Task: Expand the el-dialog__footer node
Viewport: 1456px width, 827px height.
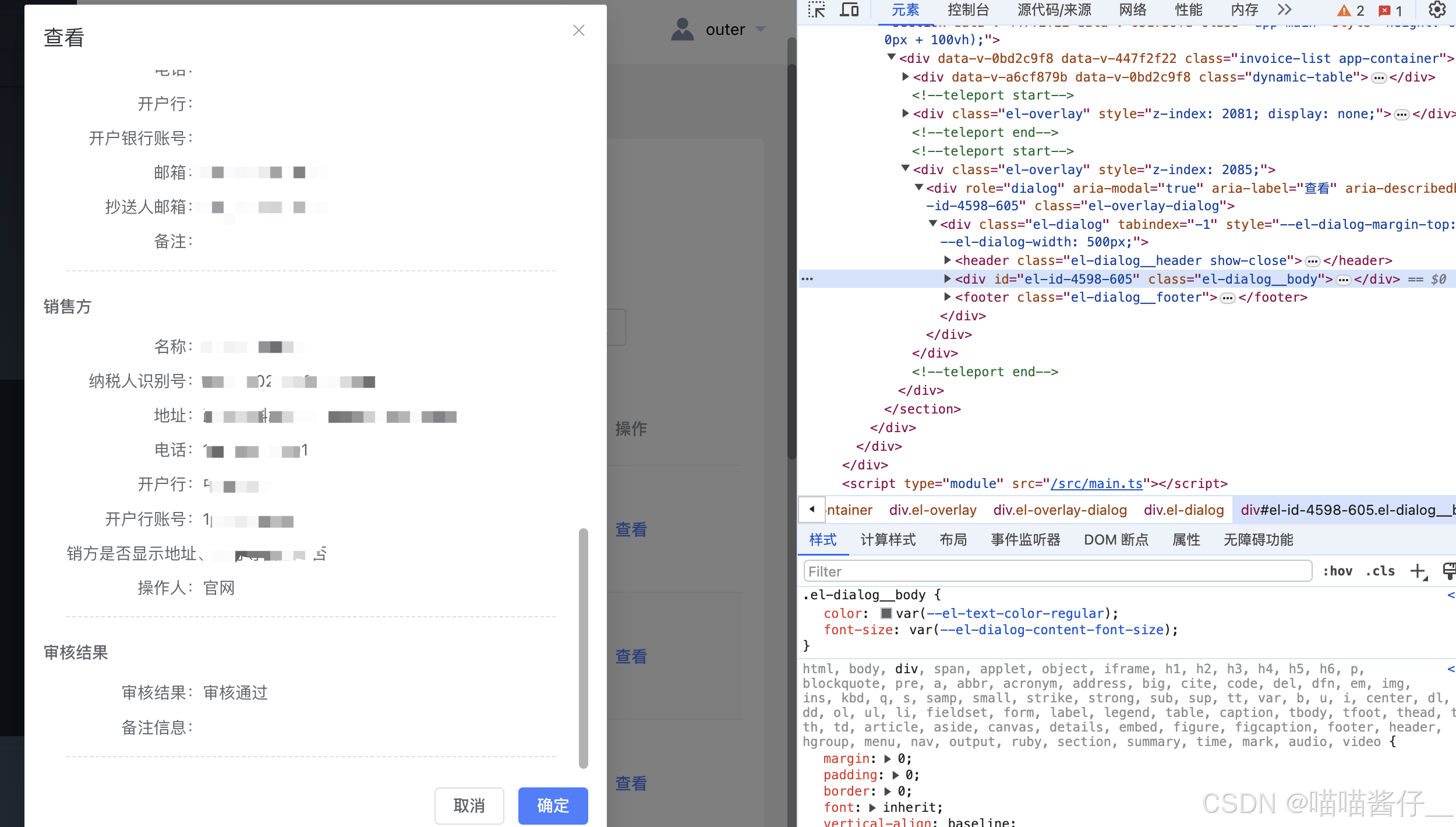Action: click(x=948, y=297)
